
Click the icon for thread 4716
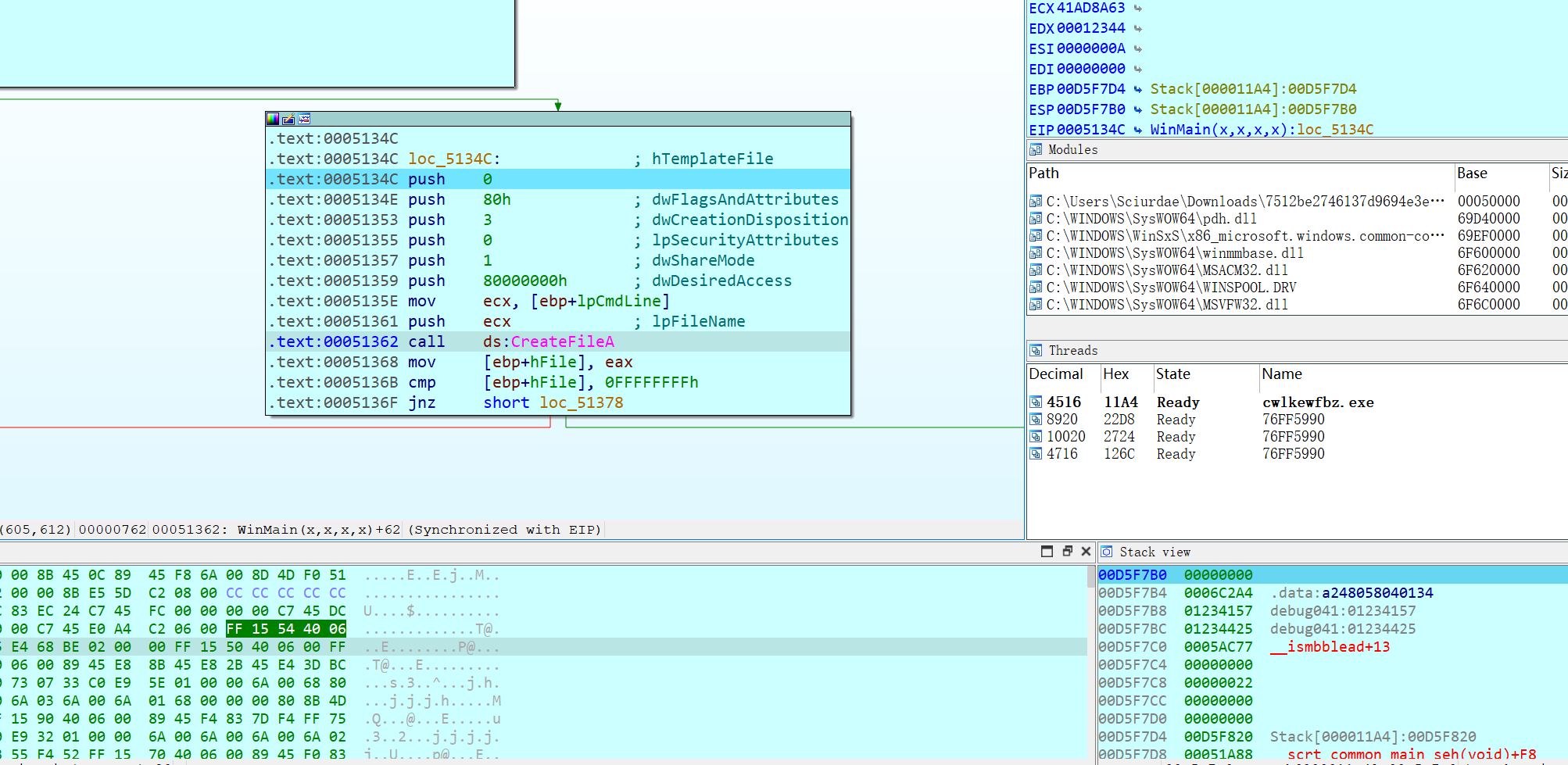tap(1036, 454)
